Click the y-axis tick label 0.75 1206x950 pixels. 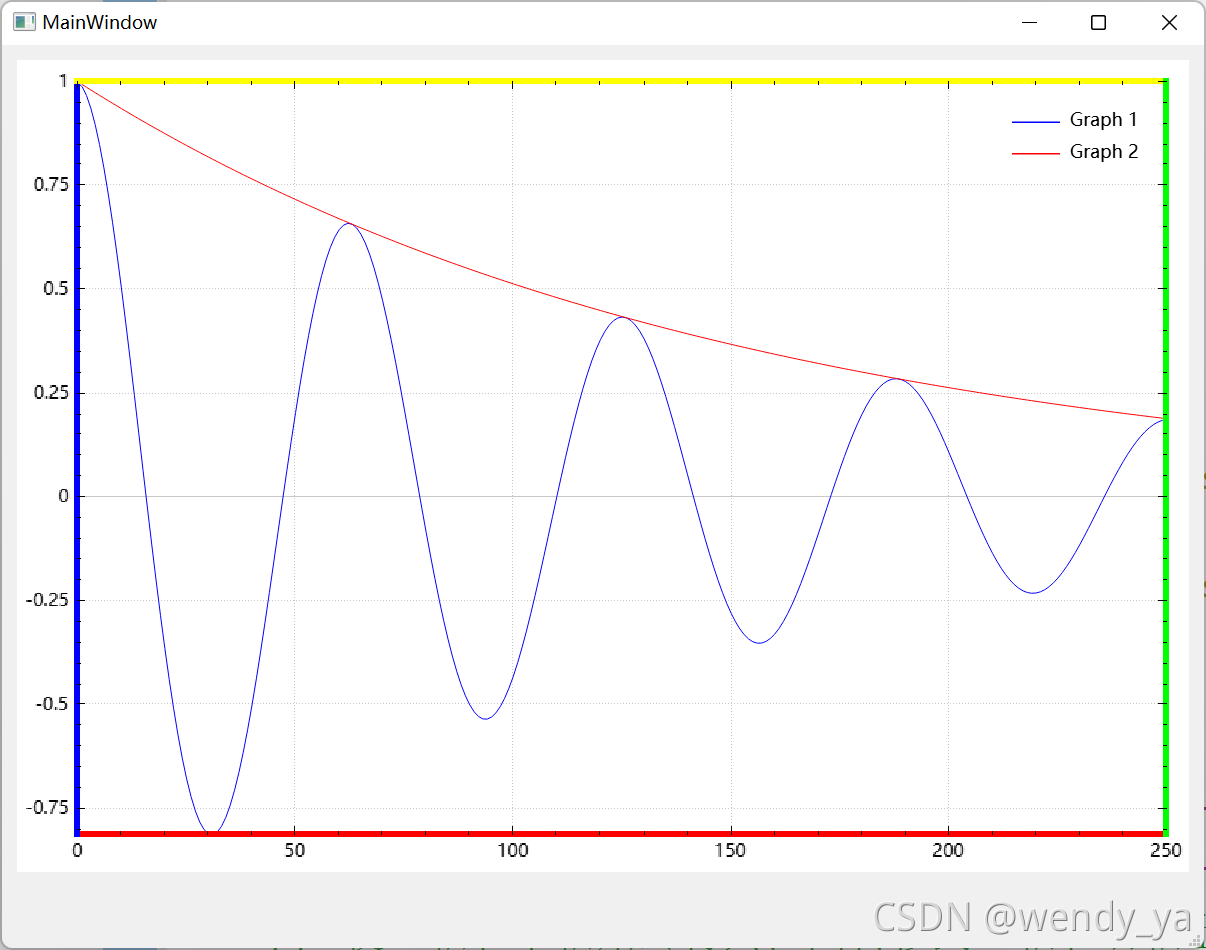click(50, 185)
